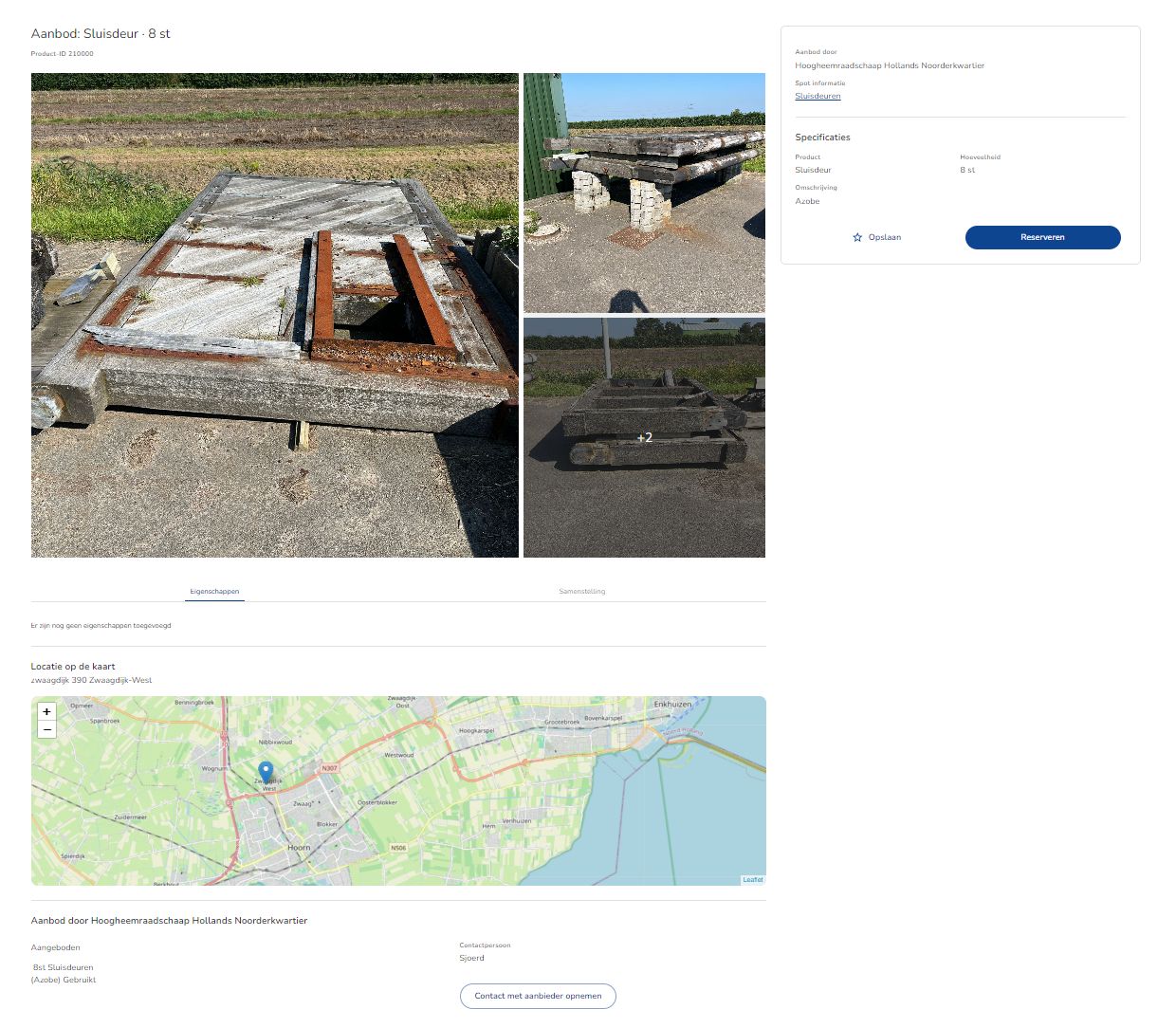Click the N506 road marker on the map
Image resolution: width=1176 pixels, height=1028 pixels.
398,848
